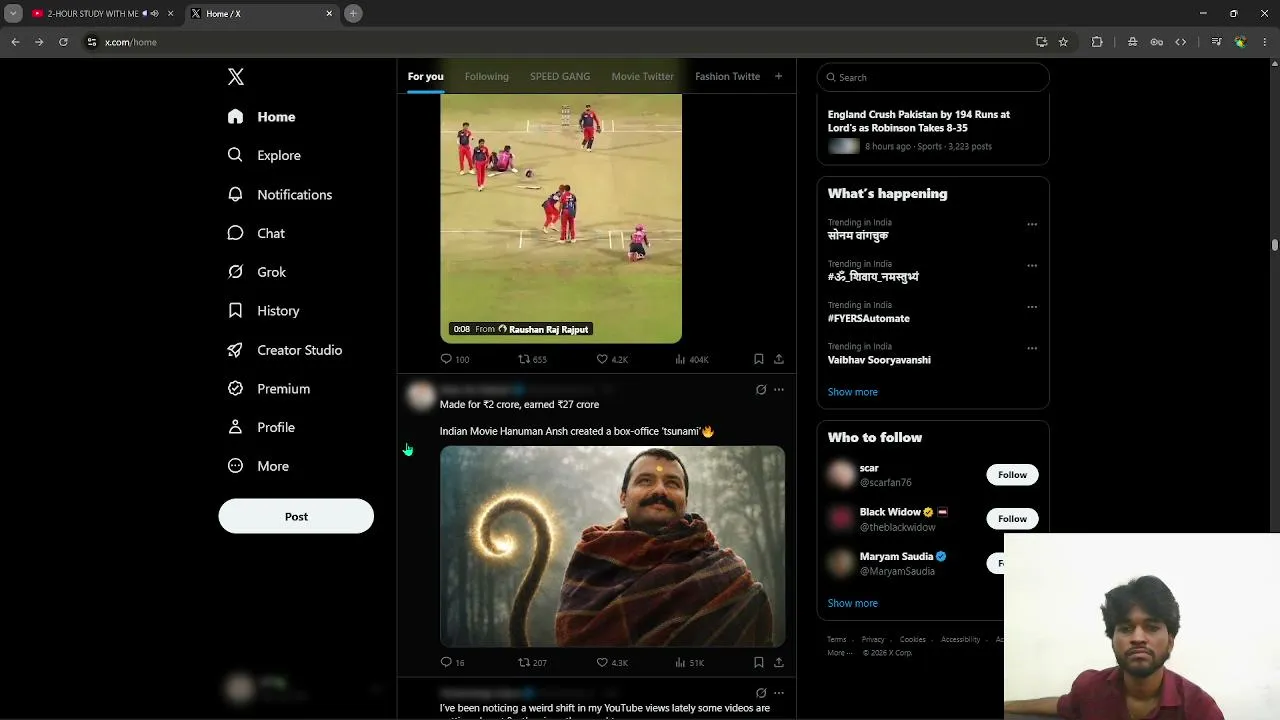Open options for the #FYERSAutomate trend
Image resolution: width=1280 pixels, height=720 pixels.
click(1032, 307)
